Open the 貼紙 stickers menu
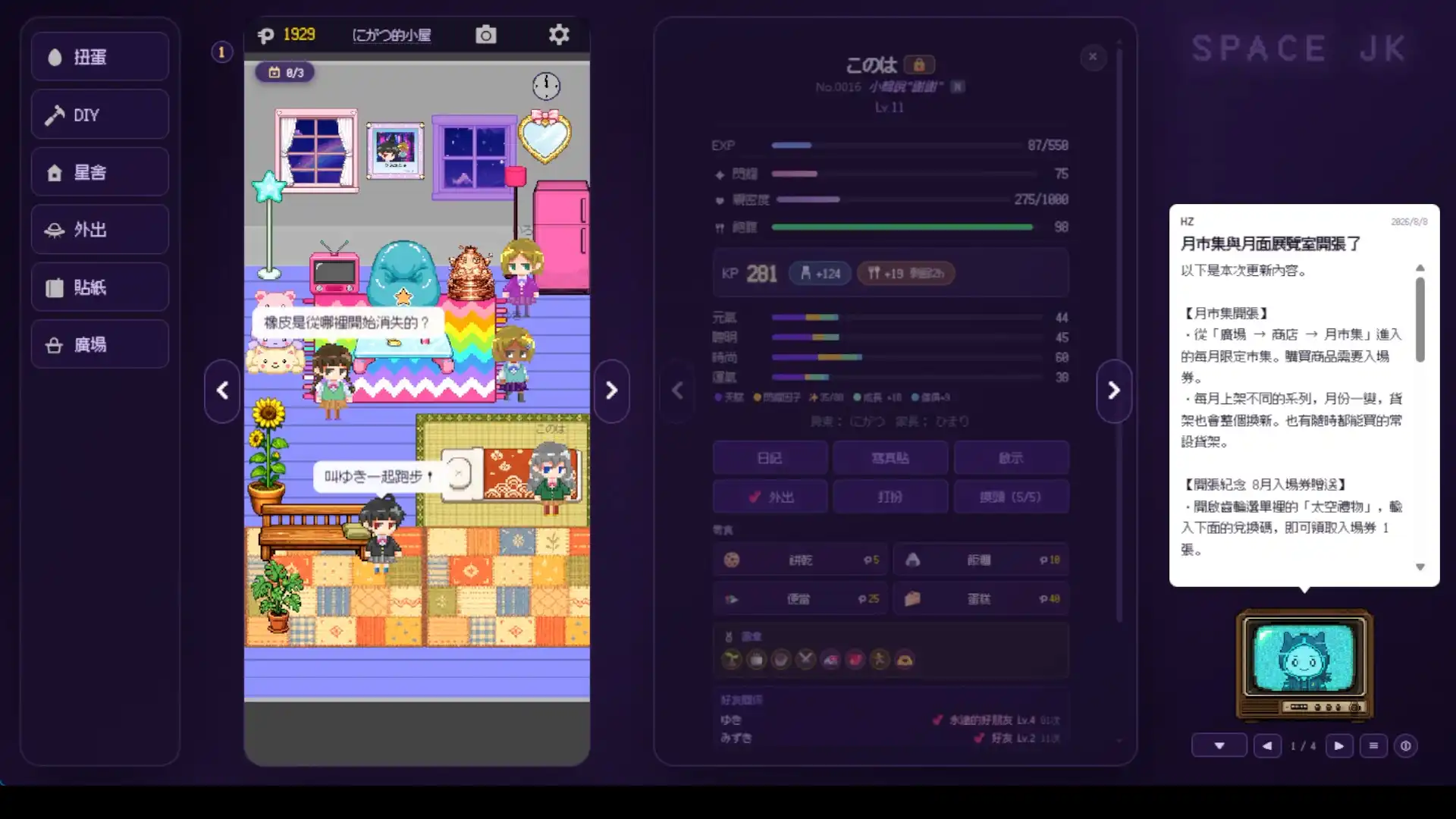The image size is (1456, 819). coord(99,287)
